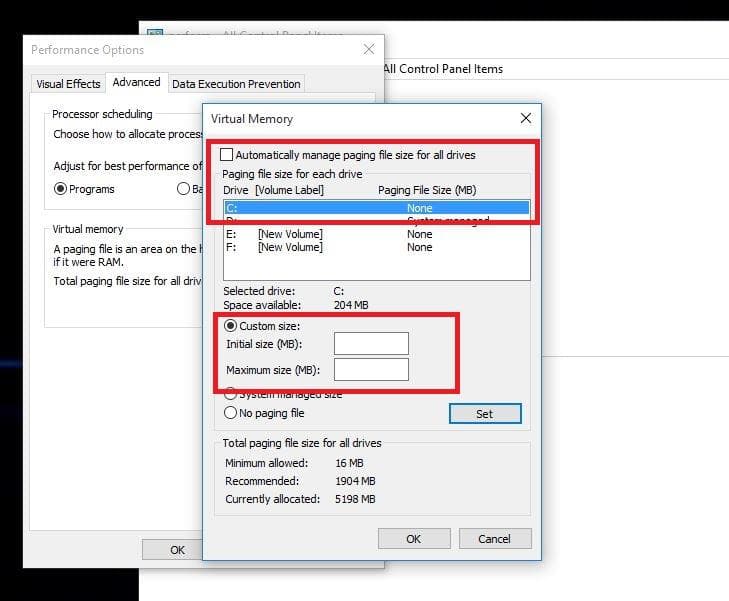Switch to the Visual Effects tab
Image resolution: width=729 pixels, height=601 pixels.
[68, 84]
